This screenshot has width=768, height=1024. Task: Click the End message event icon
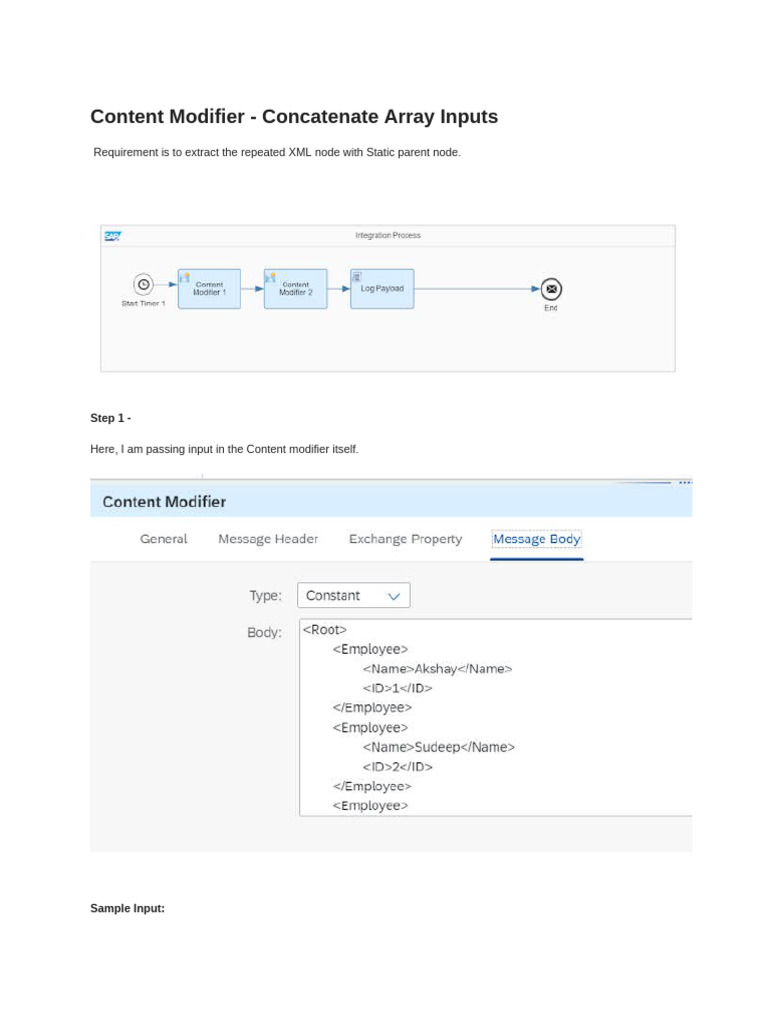point(551,289)
